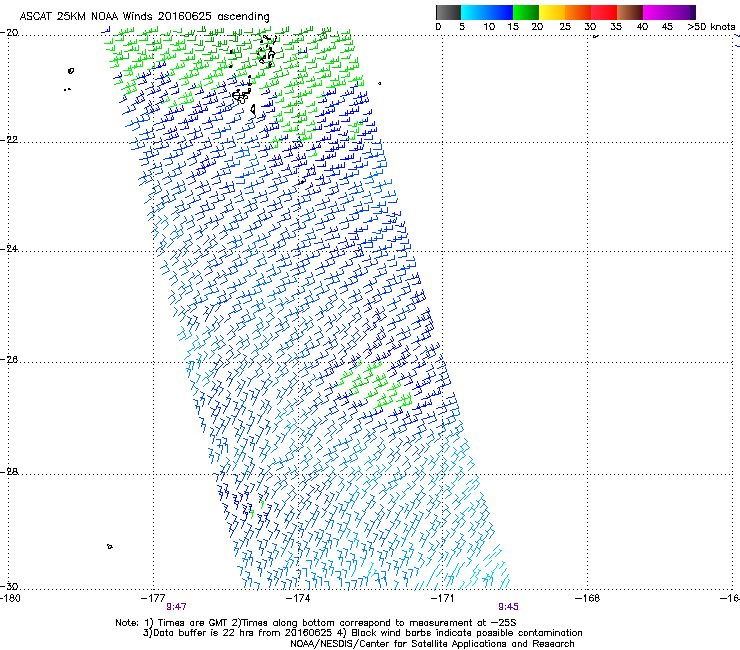The width and height of the screenshot is (740, 650).
Task: Click the gray 0-5 knots legend swatch
Action: point(448,12)
